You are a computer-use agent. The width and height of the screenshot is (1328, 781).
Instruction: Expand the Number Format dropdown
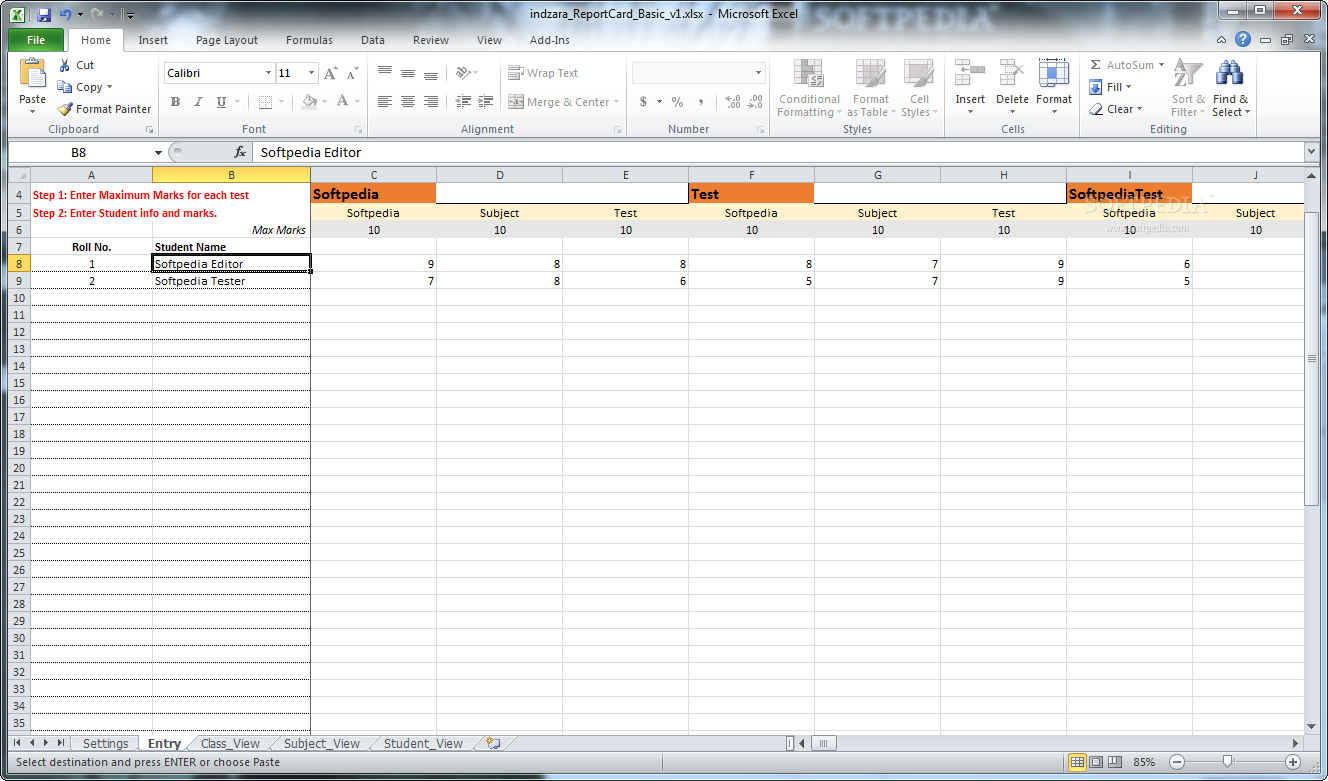[x=758, y=73]
